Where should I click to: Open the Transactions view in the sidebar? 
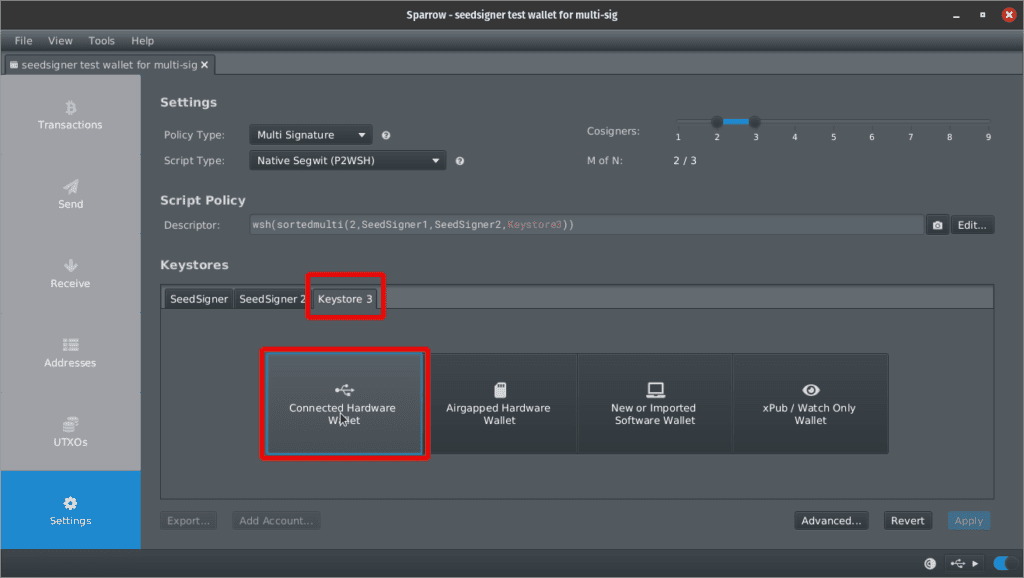coord(71,115)
